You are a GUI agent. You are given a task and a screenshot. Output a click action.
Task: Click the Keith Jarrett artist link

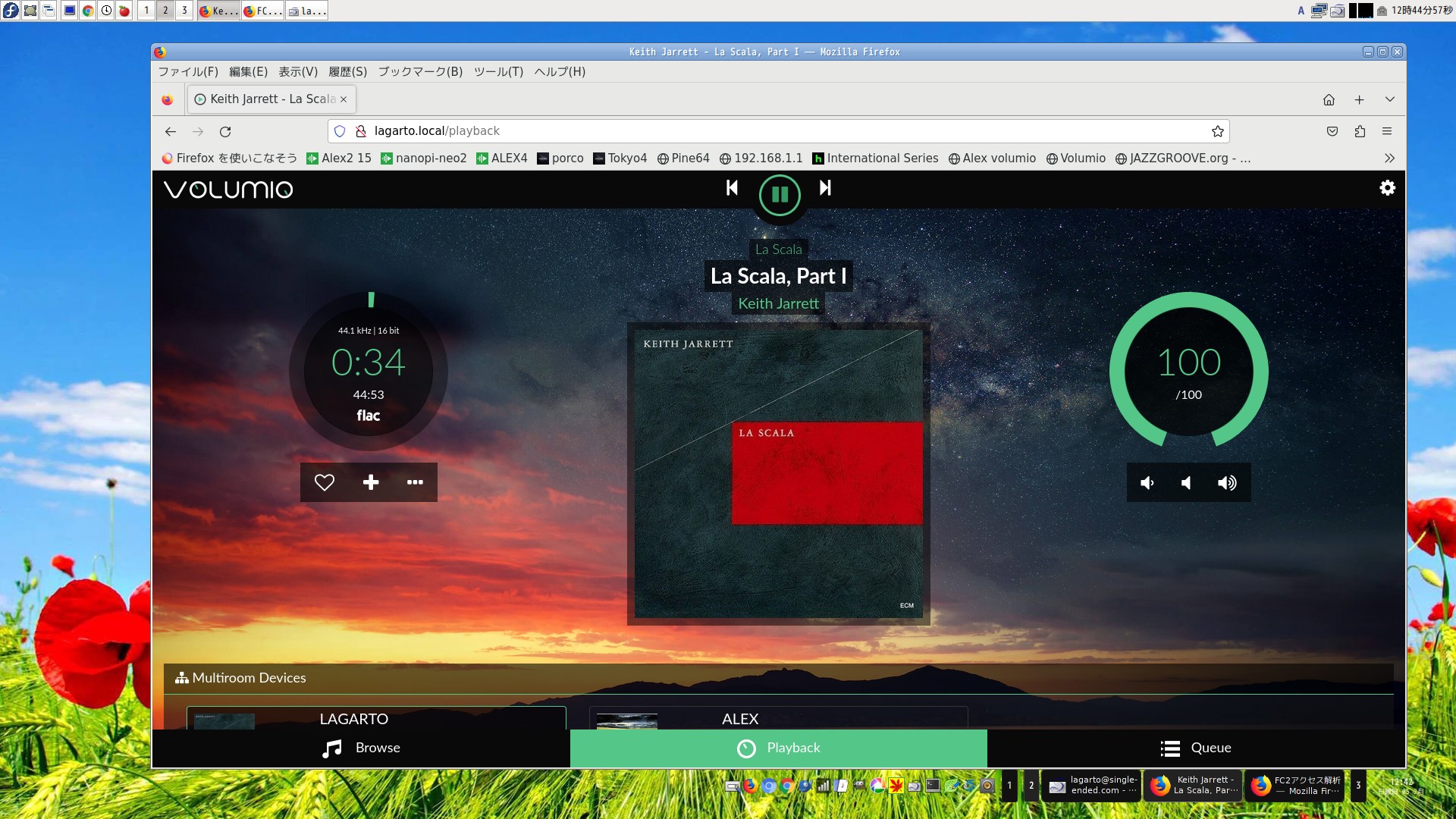click(x=778, y=304)
